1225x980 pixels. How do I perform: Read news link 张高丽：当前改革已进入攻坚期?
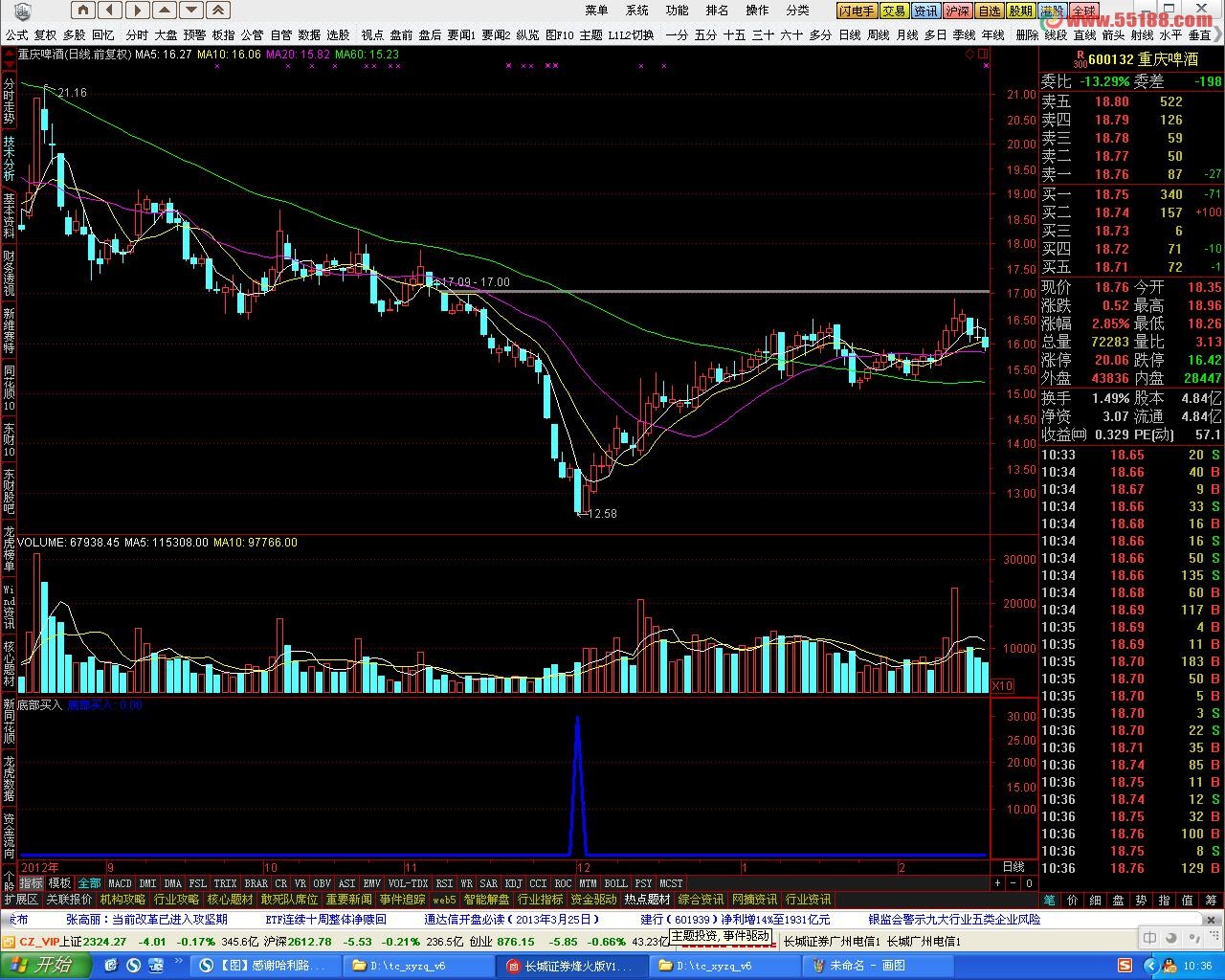(146, 919)
